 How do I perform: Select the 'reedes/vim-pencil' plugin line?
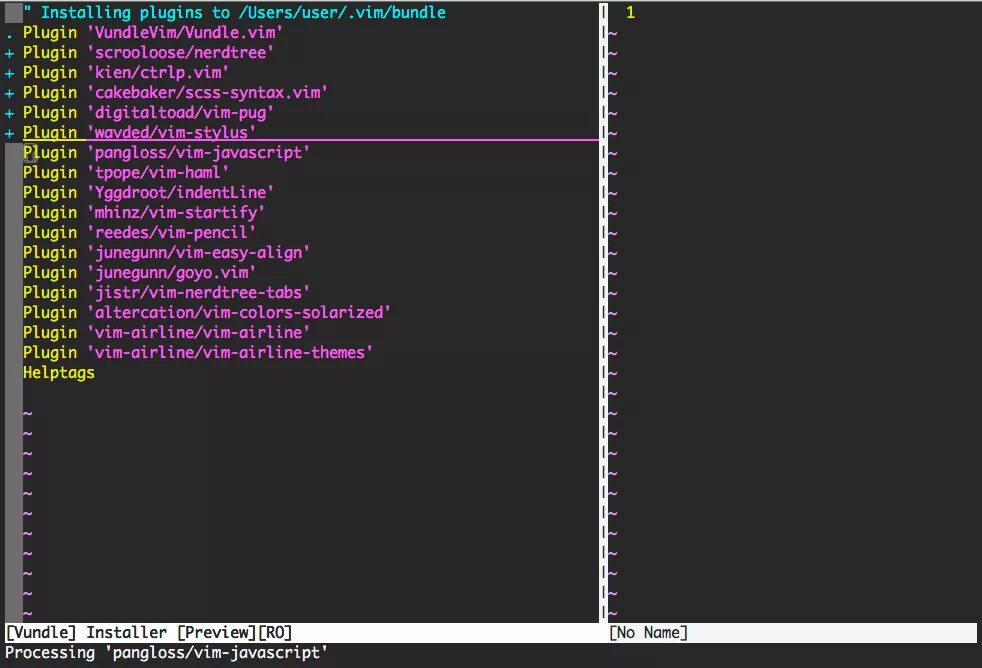pos(140,233)
